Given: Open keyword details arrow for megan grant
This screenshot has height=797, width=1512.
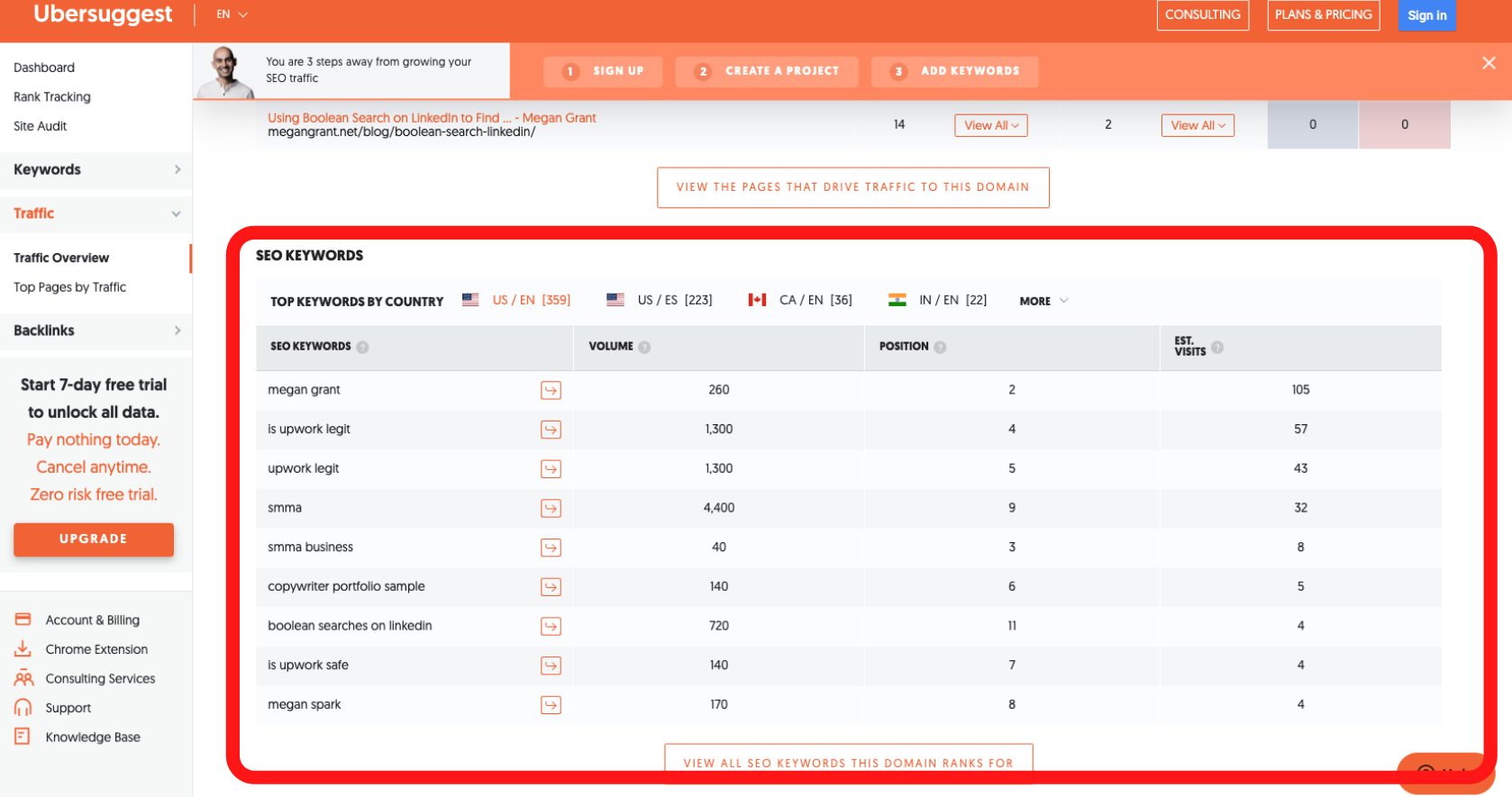Looking at the screenshot, I should pyautogui.click(x=551, y=390).
